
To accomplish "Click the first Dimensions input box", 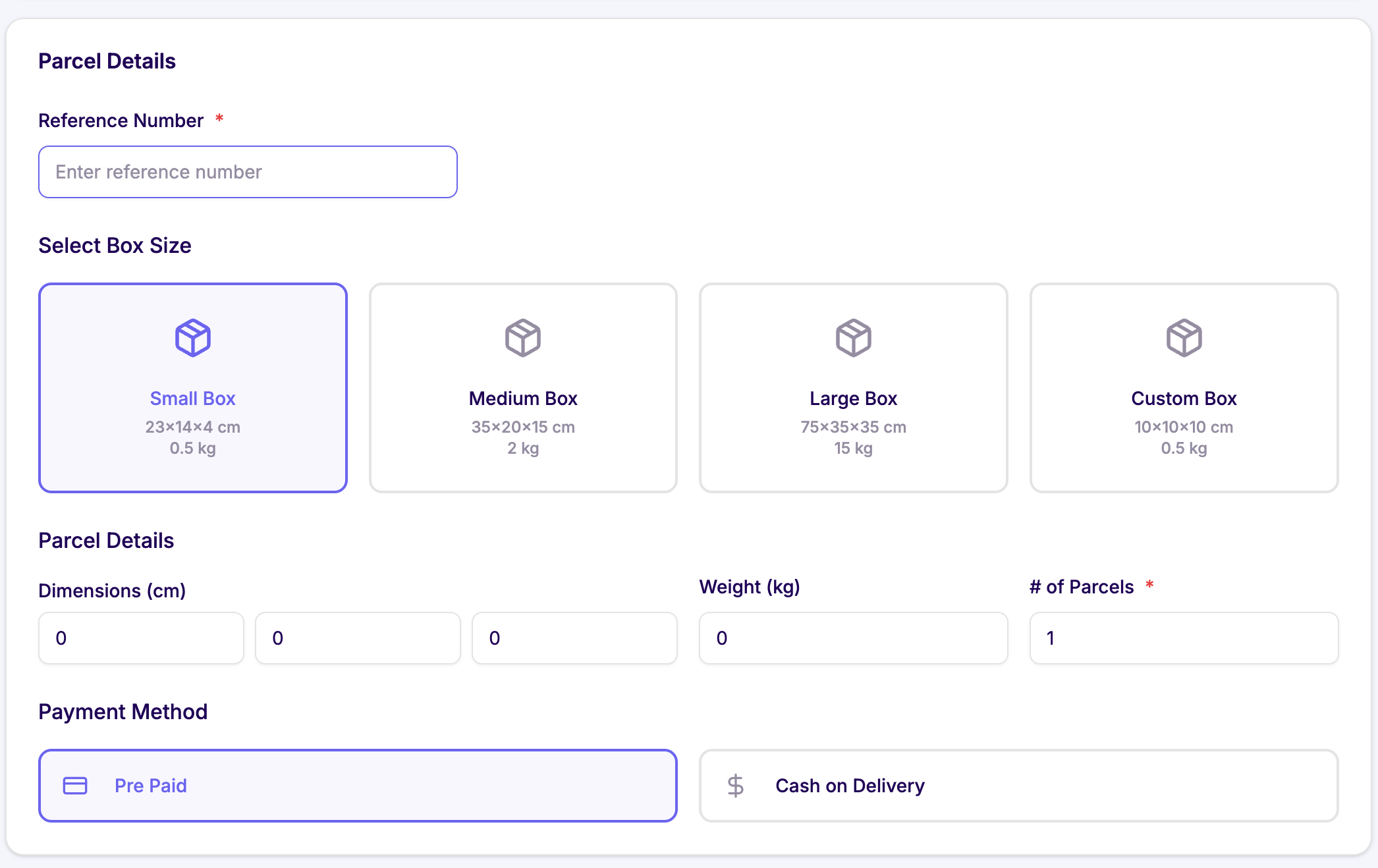I will (141, 638).
